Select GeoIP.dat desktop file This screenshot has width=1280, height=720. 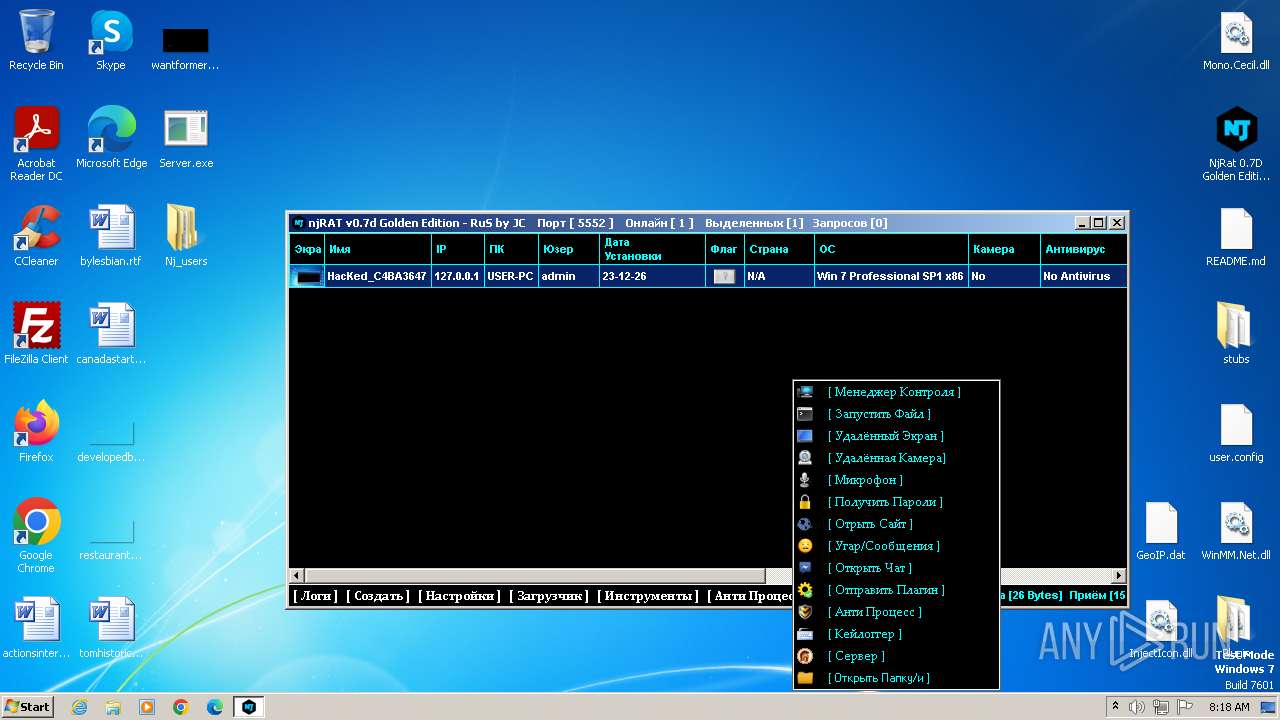pyautogui.click(x=1161, y=531)
